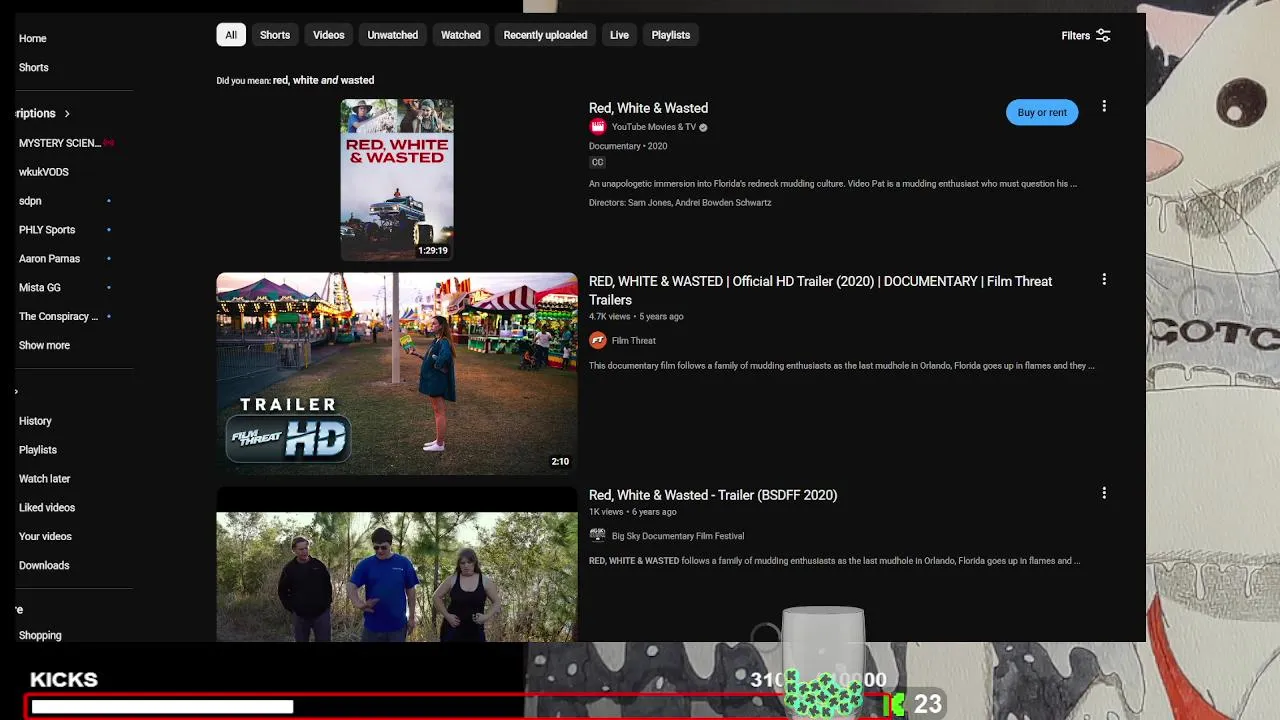Viewport: 1280px width, 720px height.
Task: Click the BSDFF 2020 trailer thumbnail
Action: click(397, 565)
